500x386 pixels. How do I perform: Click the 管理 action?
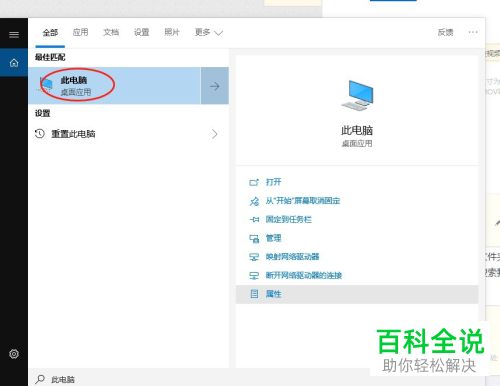coord(273,238)
